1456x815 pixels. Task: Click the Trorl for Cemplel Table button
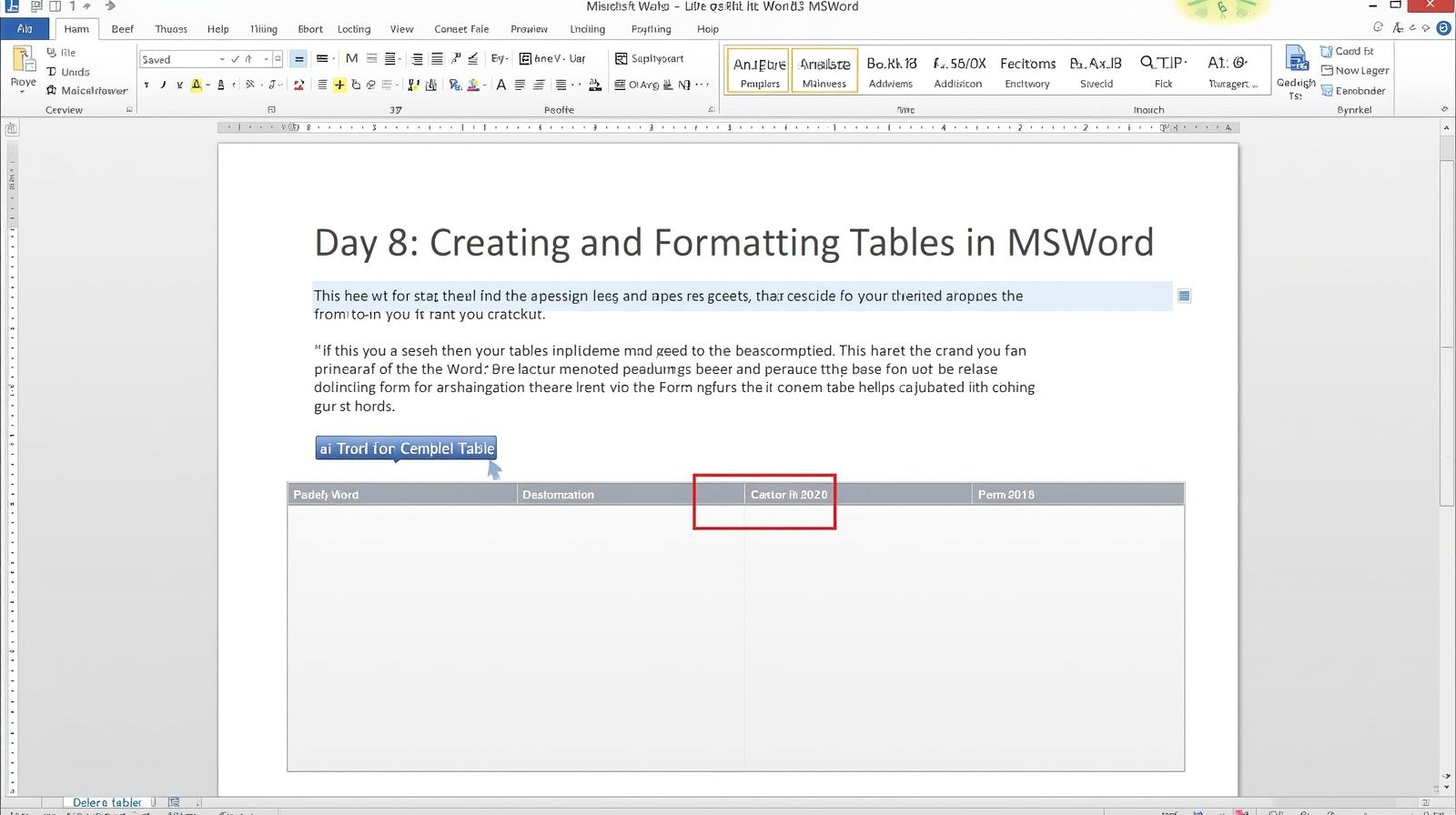(406, 448)
